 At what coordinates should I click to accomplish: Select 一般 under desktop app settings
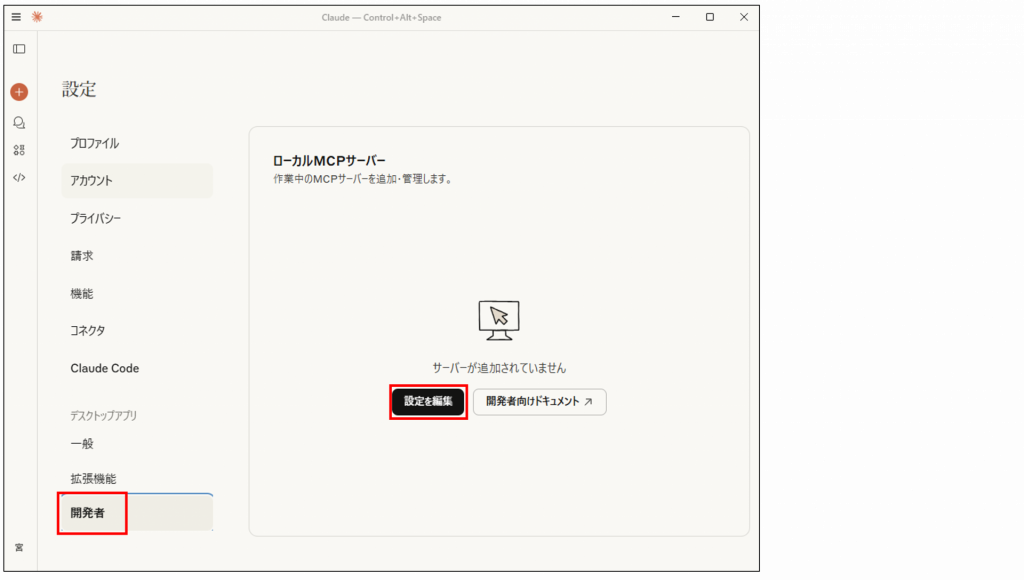82,443
